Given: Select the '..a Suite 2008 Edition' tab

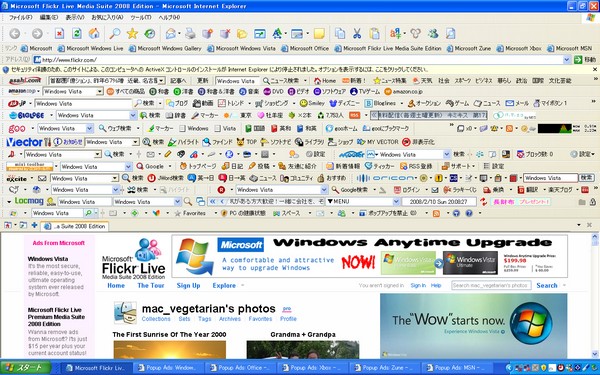Looking at the screenshot, I should pyautogui.click(x=75, y=226).
